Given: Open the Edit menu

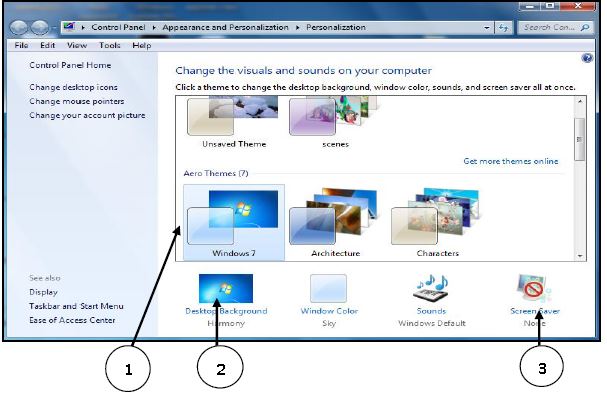Looking at the screenshot, I should point(48,45).
